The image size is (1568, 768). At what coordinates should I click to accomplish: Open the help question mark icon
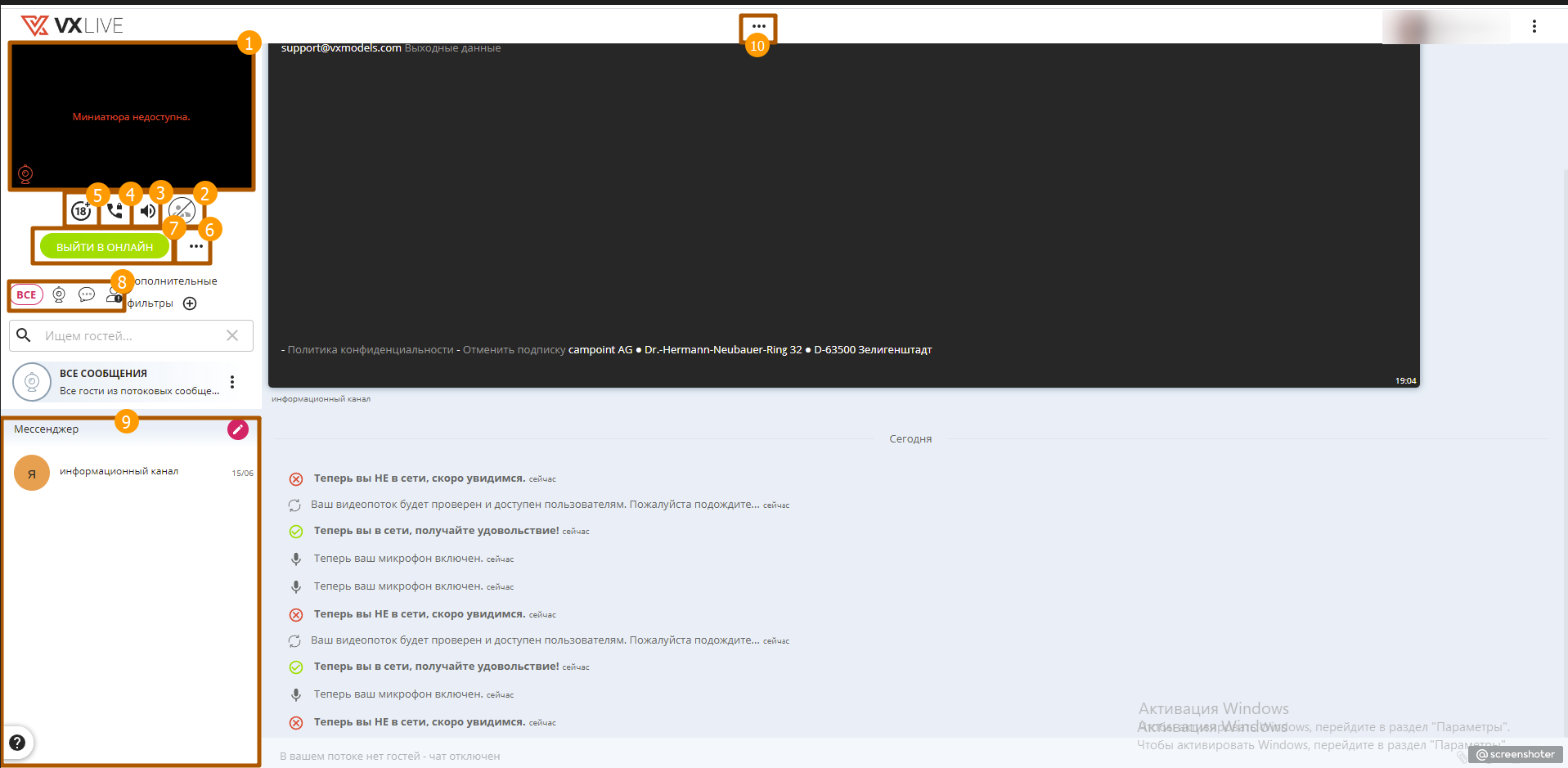pyautogui.click(x=17, y=743)
